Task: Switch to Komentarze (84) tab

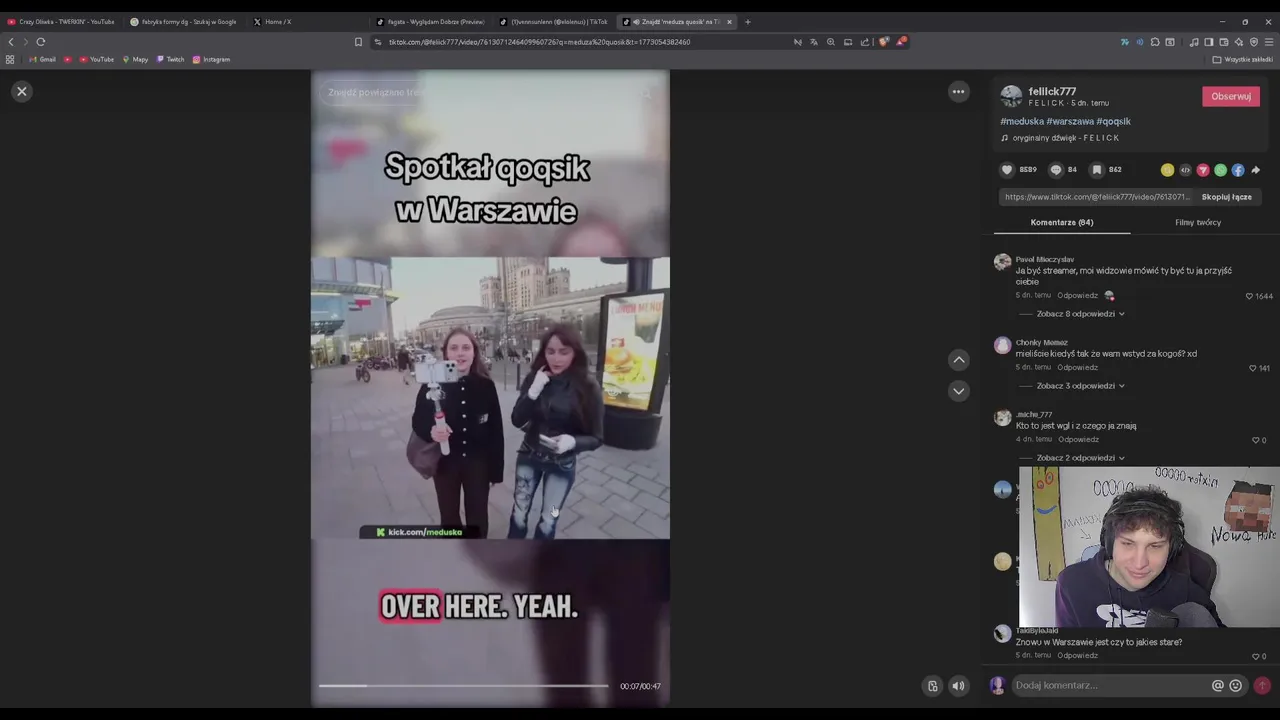Action: [1062, 222]
